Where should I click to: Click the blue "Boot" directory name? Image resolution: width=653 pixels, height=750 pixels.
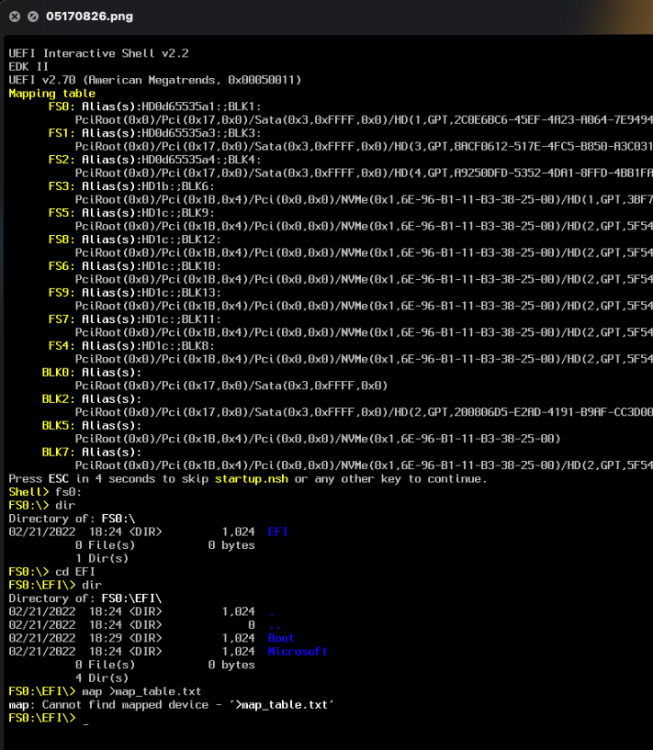coord(281,638)
